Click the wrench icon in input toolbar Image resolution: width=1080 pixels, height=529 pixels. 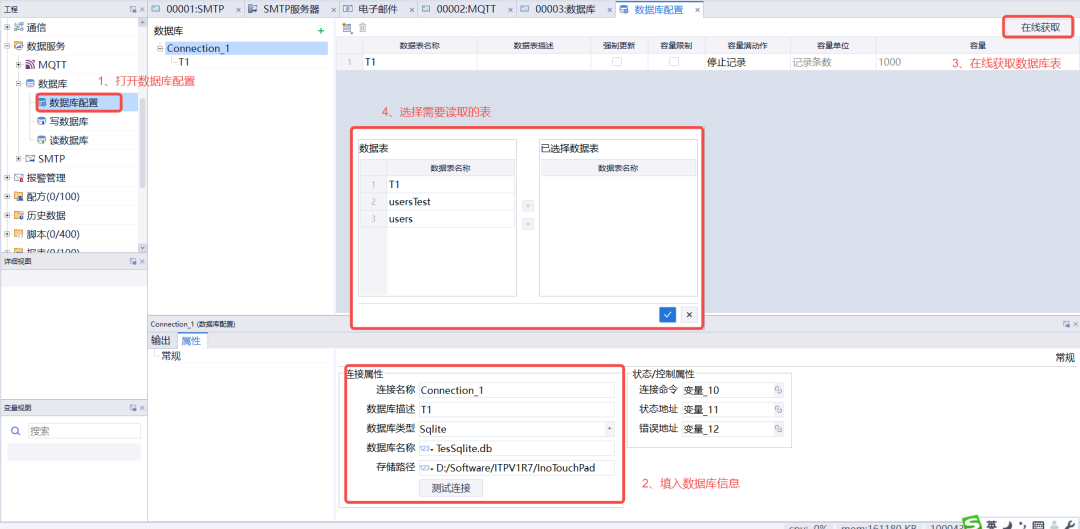pyautogui.click(x=1070, y=526)
